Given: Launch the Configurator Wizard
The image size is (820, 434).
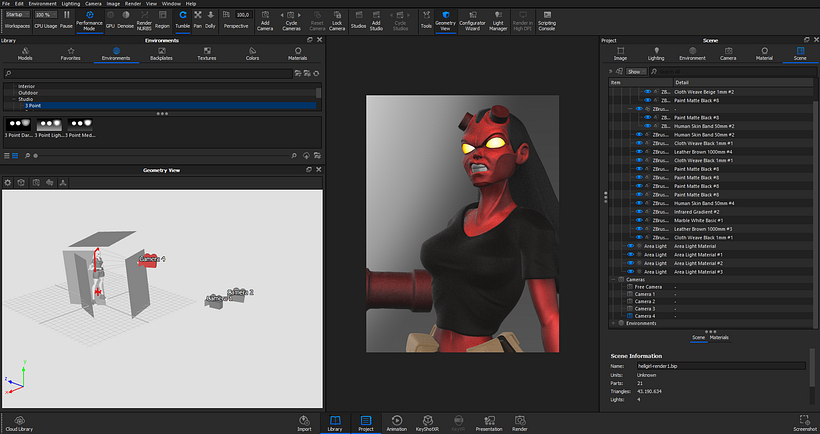Looking at the screenshot, I should coord(472,20).
